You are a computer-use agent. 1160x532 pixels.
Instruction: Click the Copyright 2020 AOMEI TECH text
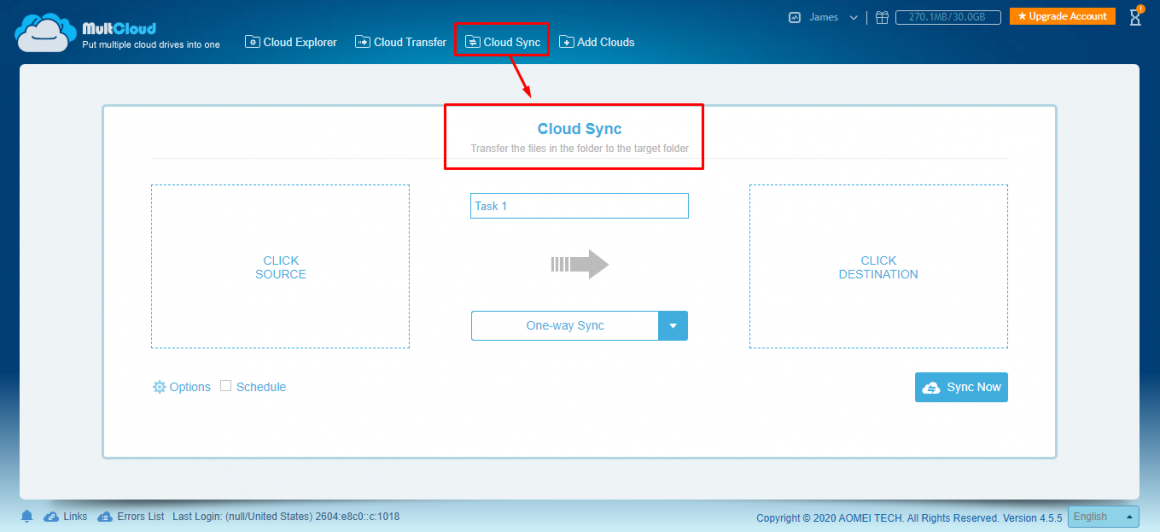909,517
